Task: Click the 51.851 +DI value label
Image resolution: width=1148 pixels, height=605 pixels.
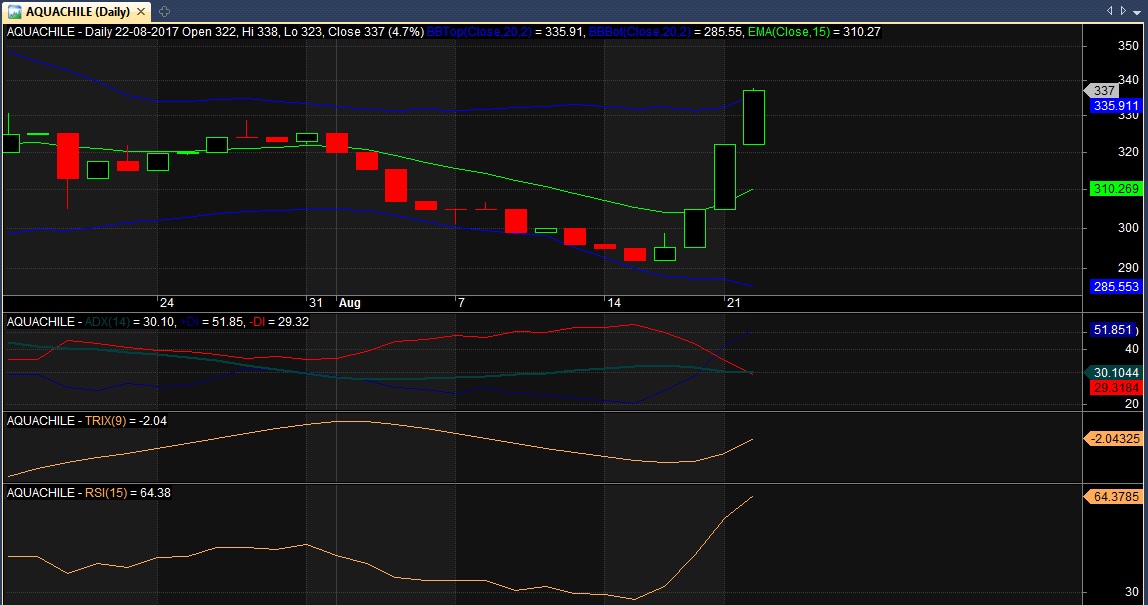Action: point(1113,330)
